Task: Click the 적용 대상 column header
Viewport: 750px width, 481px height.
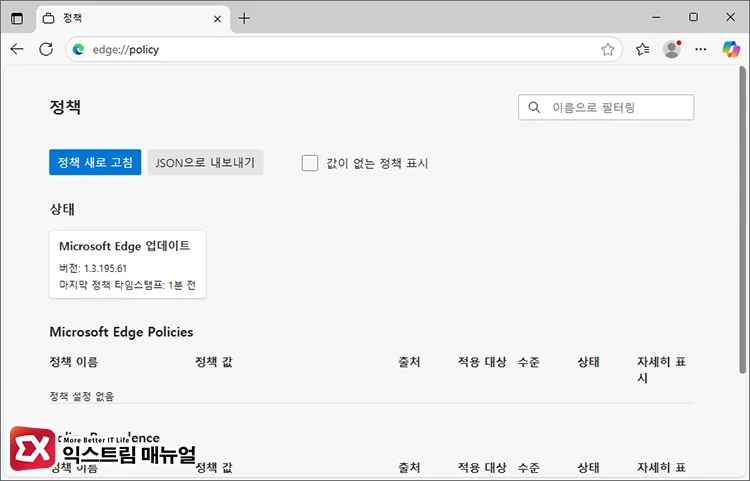Action: click(482, 362)
